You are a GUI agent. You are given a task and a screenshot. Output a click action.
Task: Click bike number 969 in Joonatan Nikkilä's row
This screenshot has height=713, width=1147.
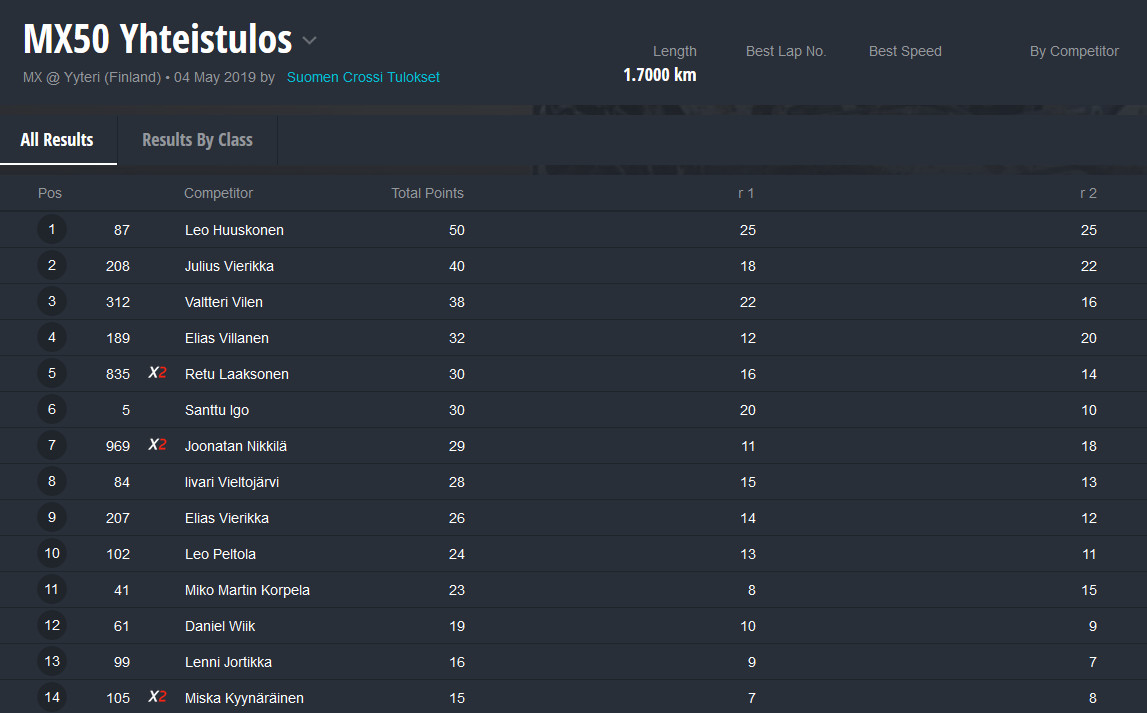click(118, 446)
